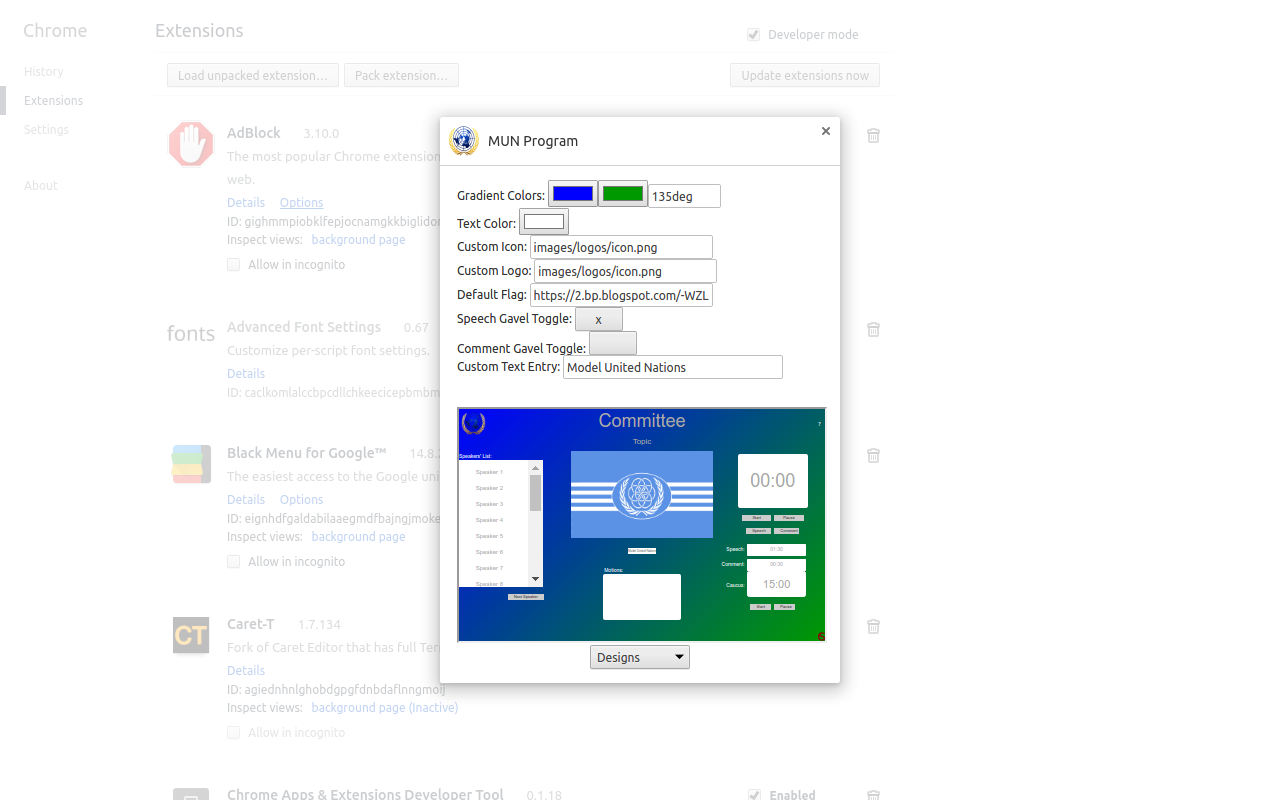Switch to the Settings sidebar entry
1280x800 pixels.
point(46,129)
